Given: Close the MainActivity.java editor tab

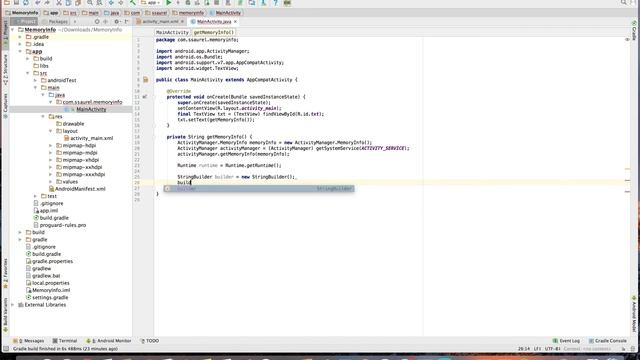Looking at the screenshot, I should click(x=236, y=22).
